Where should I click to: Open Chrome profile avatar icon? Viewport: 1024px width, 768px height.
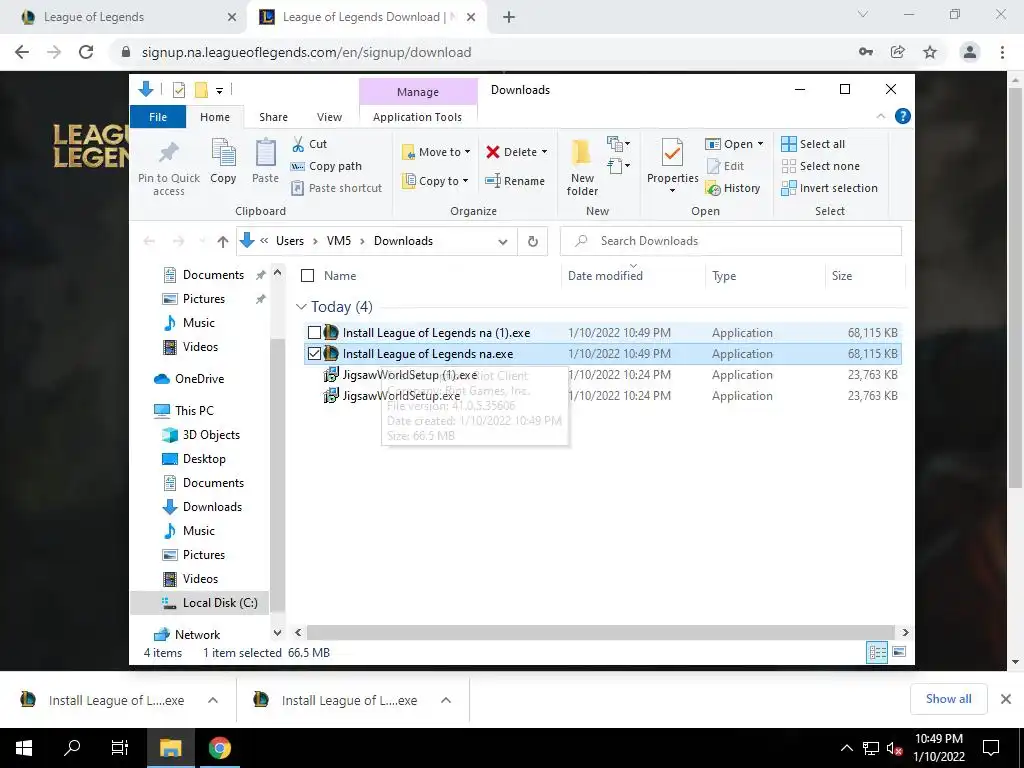pos(970,52)
